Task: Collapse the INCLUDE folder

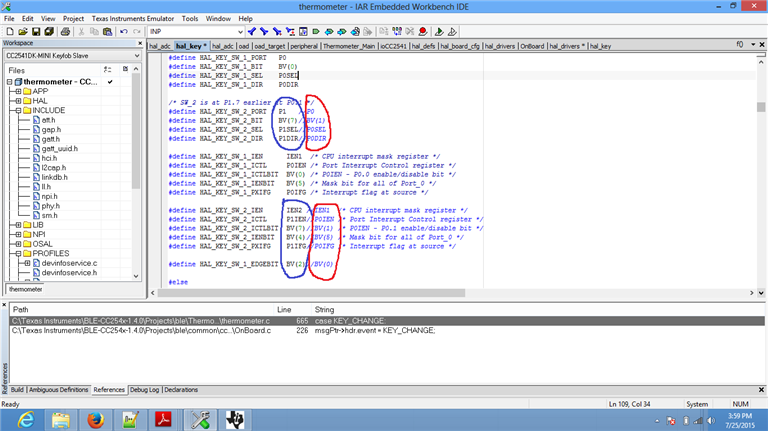Action: (18, 111)
